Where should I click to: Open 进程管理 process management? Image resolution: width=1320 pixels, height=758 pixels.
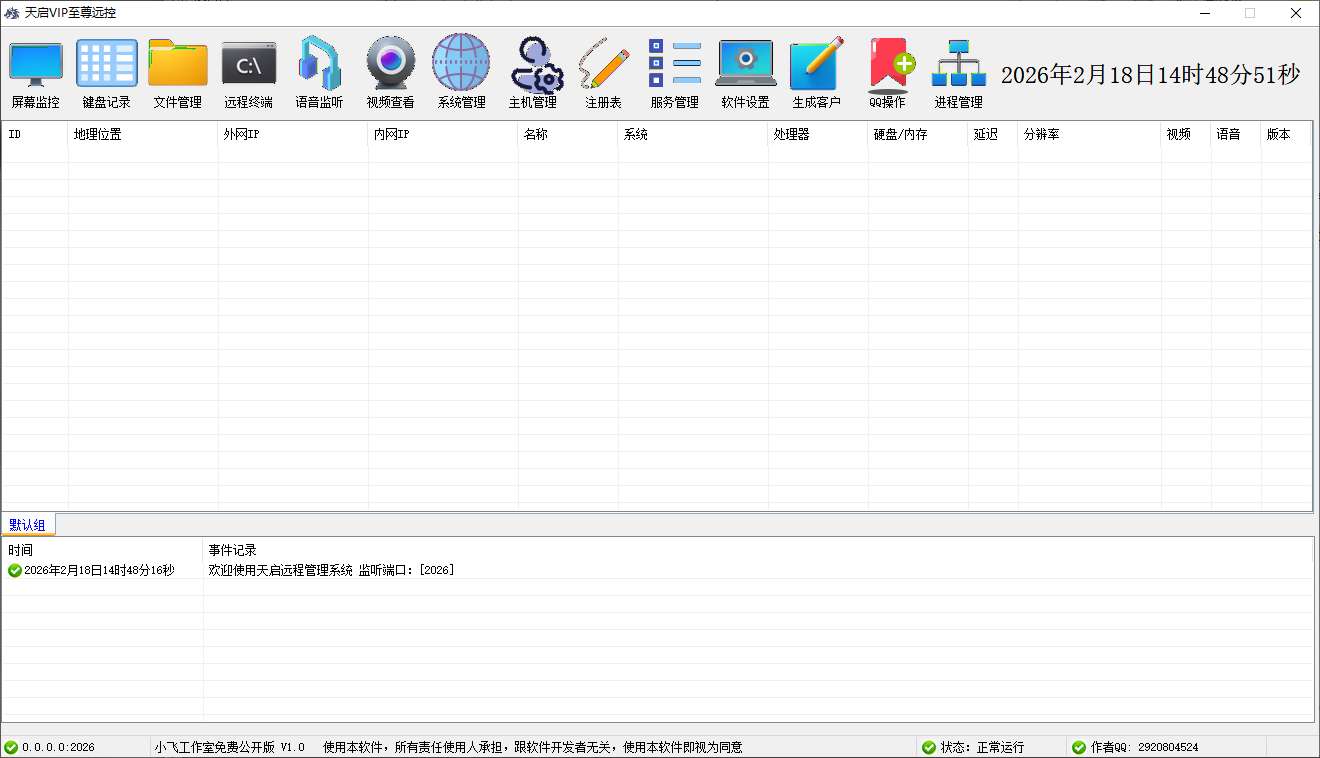(x=957, y=72)
